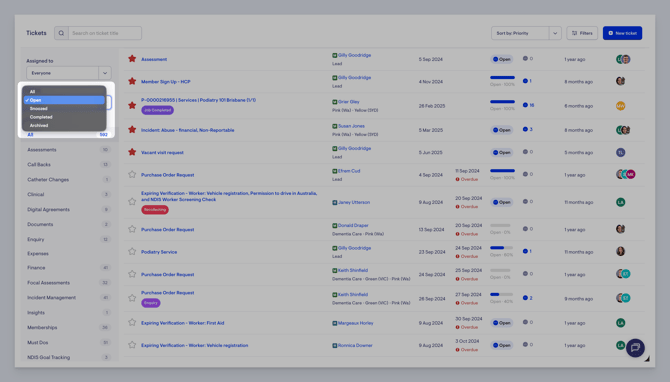Click the red Rescheduling tag

(x=155, y=210)
